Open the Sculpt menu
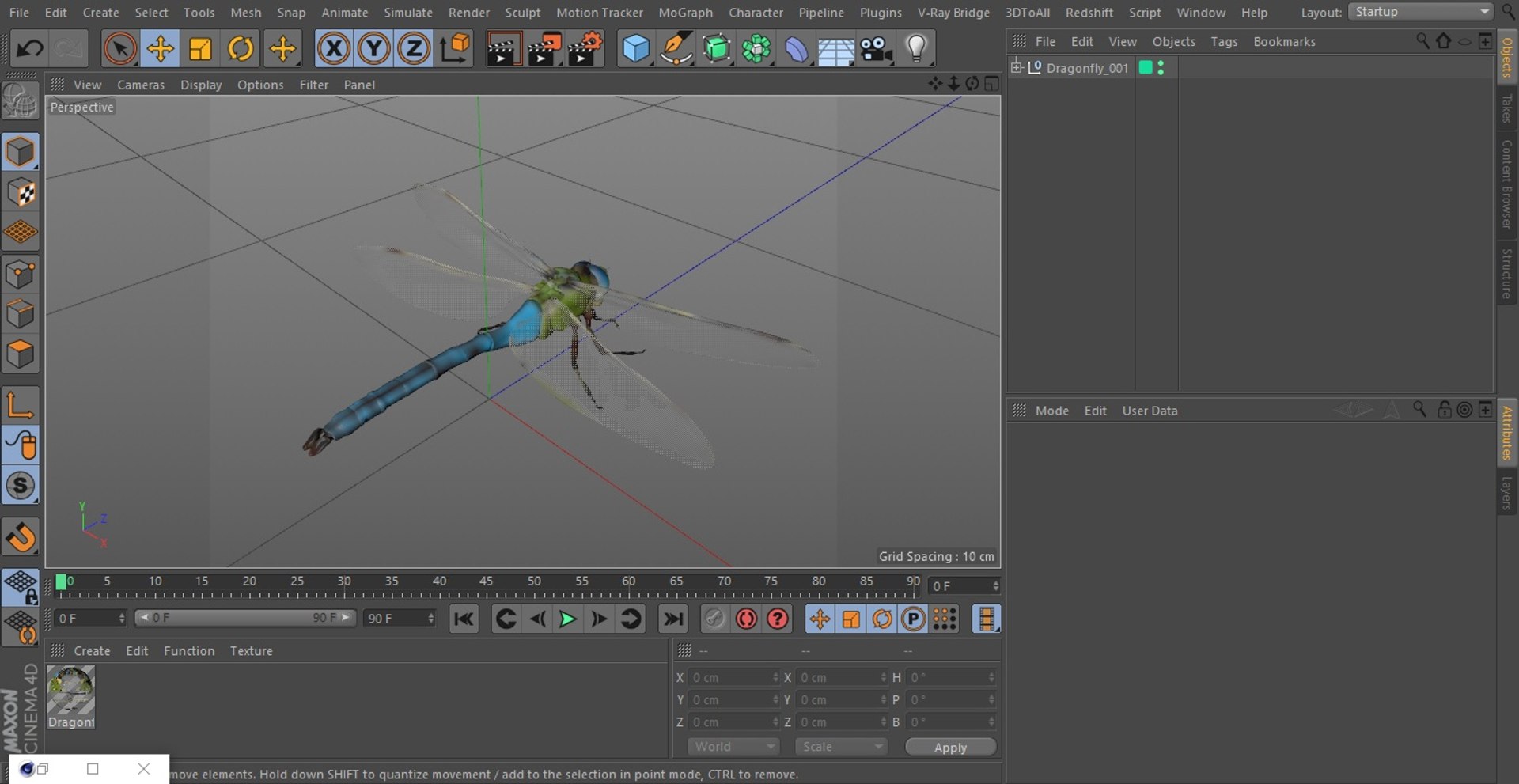The height and width of the screenshot is (784, 1519). pos(523,13)
